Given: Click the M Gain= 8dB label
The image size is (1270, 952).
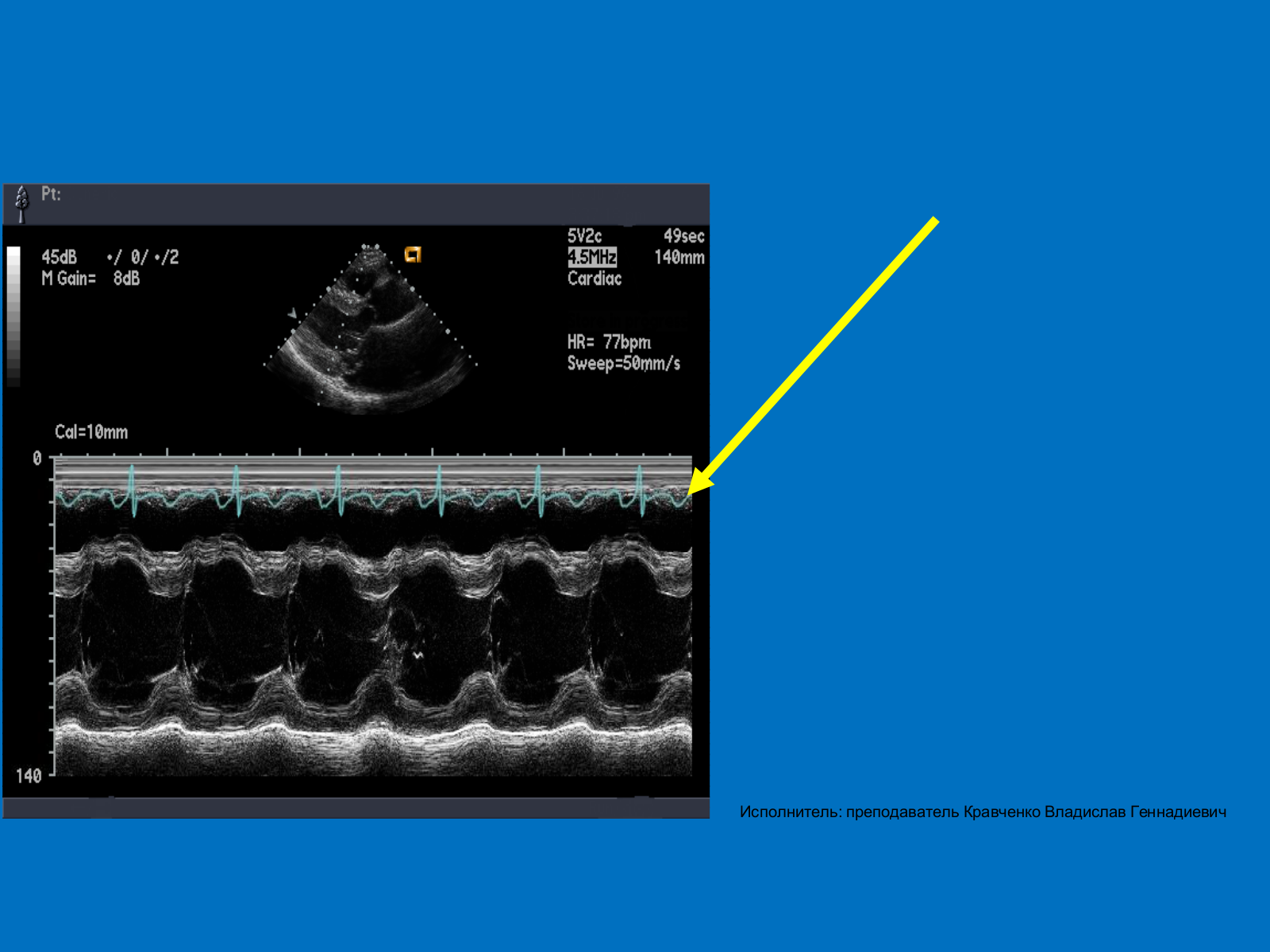Looking at the screenshot, I should [90, 278].
